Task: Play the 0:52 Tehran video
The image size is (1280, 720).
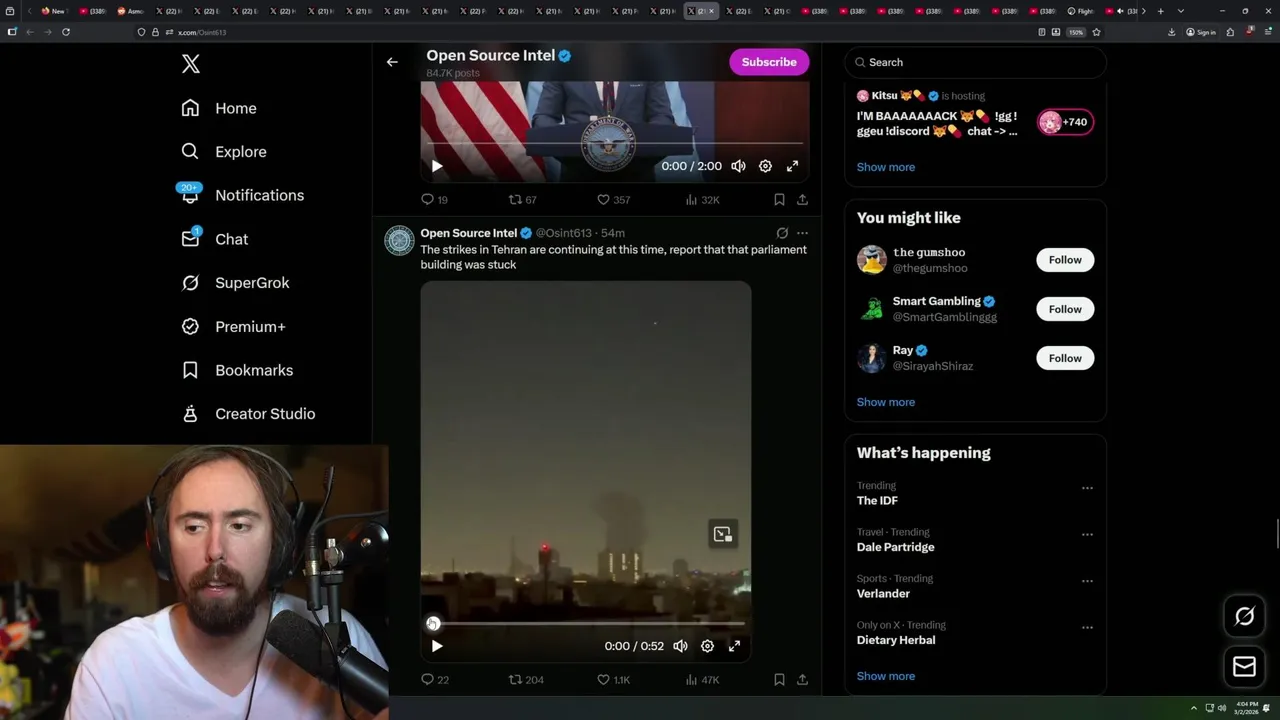Action: pos(437,646)
